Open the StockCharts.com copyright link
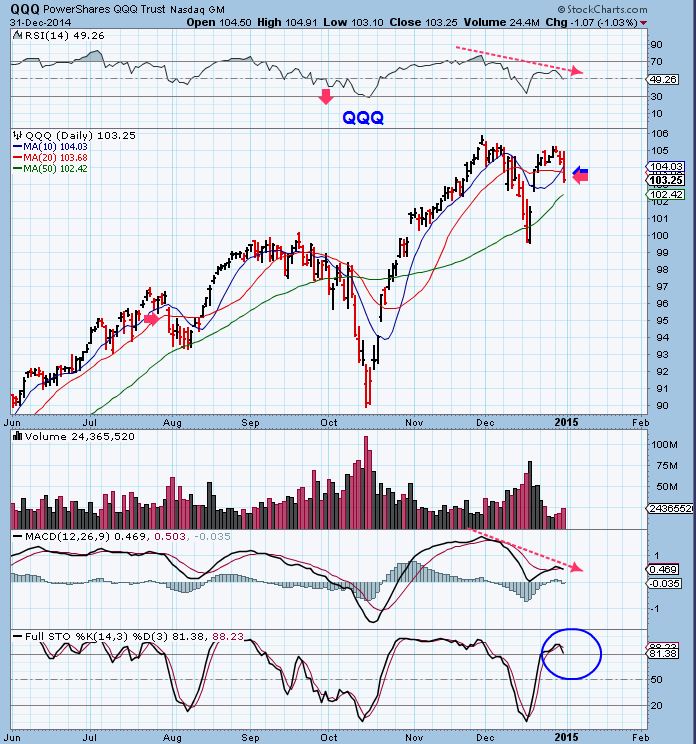 tap(602, 9)
